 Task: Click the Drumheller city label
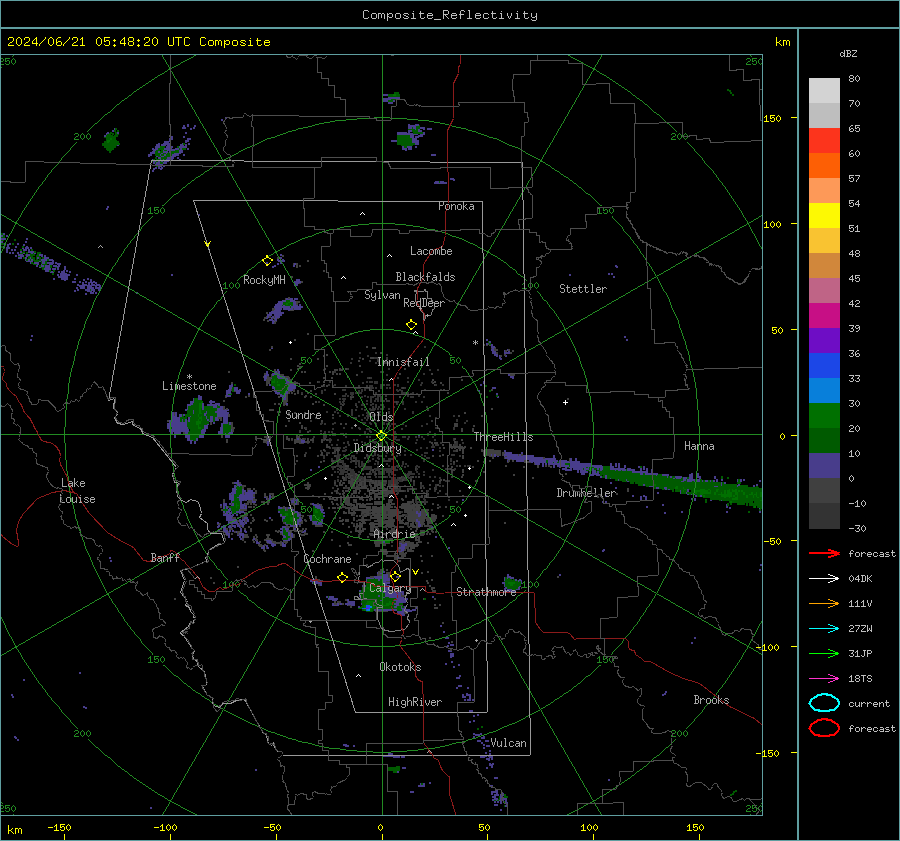587,493
